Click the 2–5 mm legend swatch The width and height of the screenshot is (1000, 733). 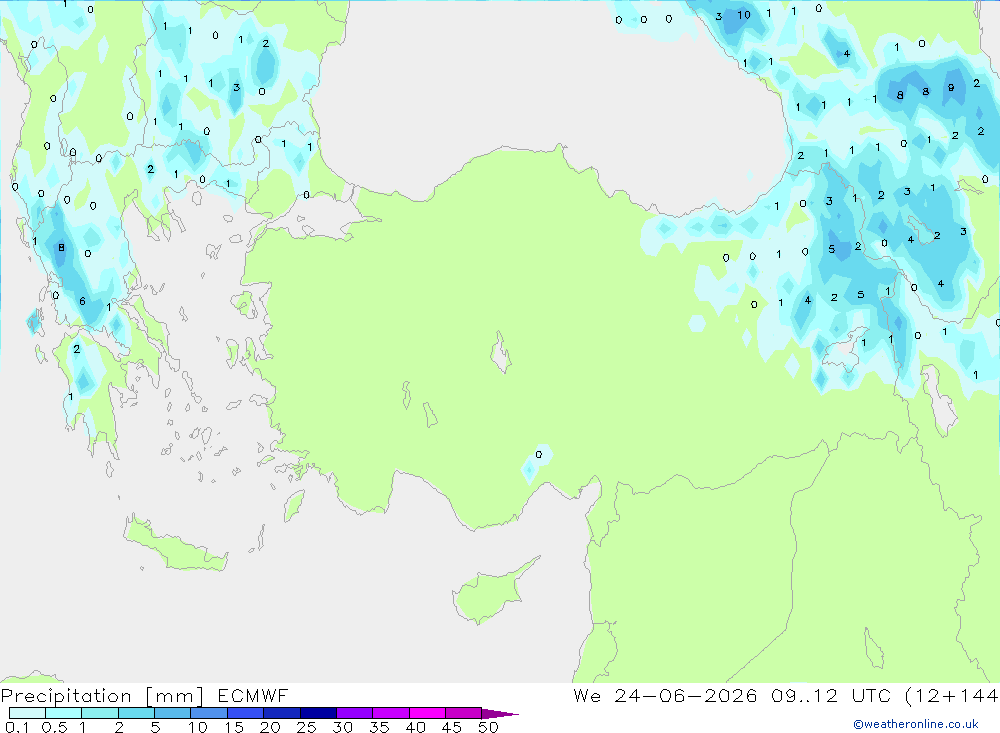click(136, 713)
